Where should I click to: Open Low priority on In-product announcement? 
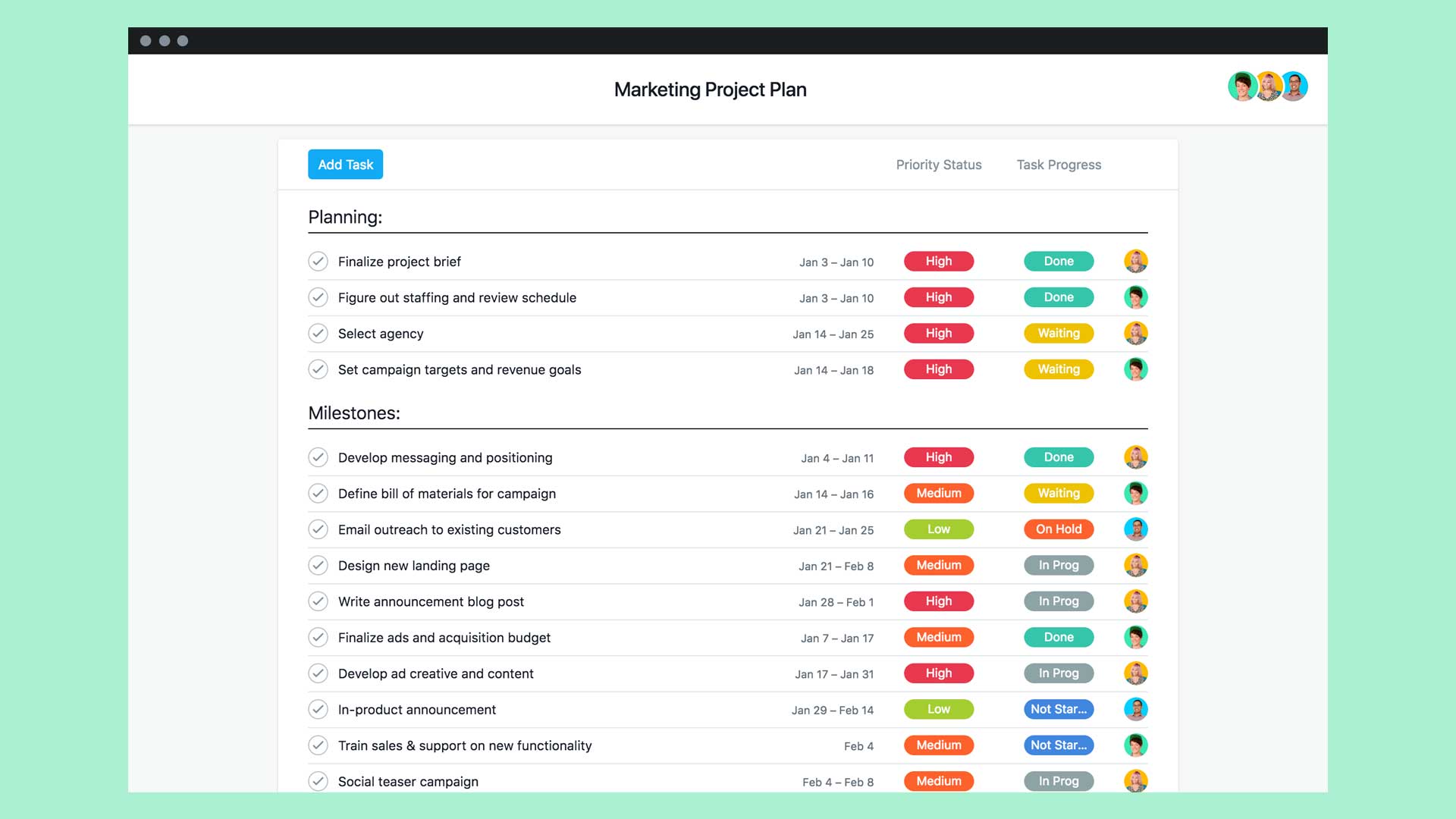939,710
